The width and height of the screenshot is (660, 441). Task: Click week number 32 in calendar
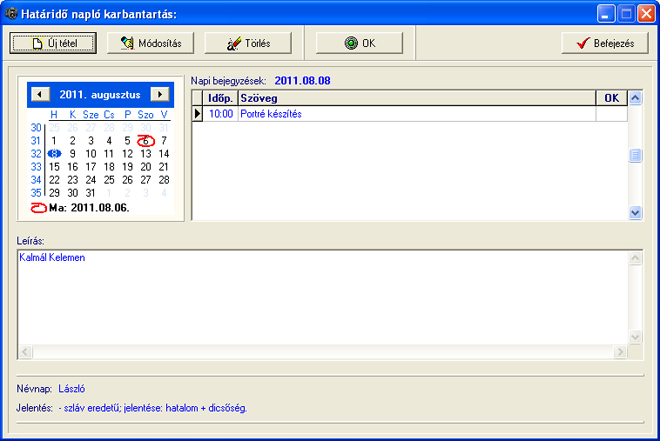tap(36, 154)
